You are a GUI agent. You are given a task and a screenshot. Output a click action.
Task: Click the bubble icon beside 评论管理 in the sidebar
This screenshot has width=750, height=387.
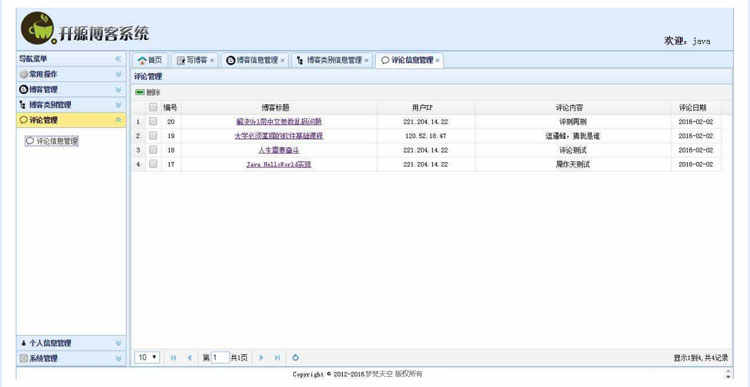pyautogui.click(x=23, y=120)
